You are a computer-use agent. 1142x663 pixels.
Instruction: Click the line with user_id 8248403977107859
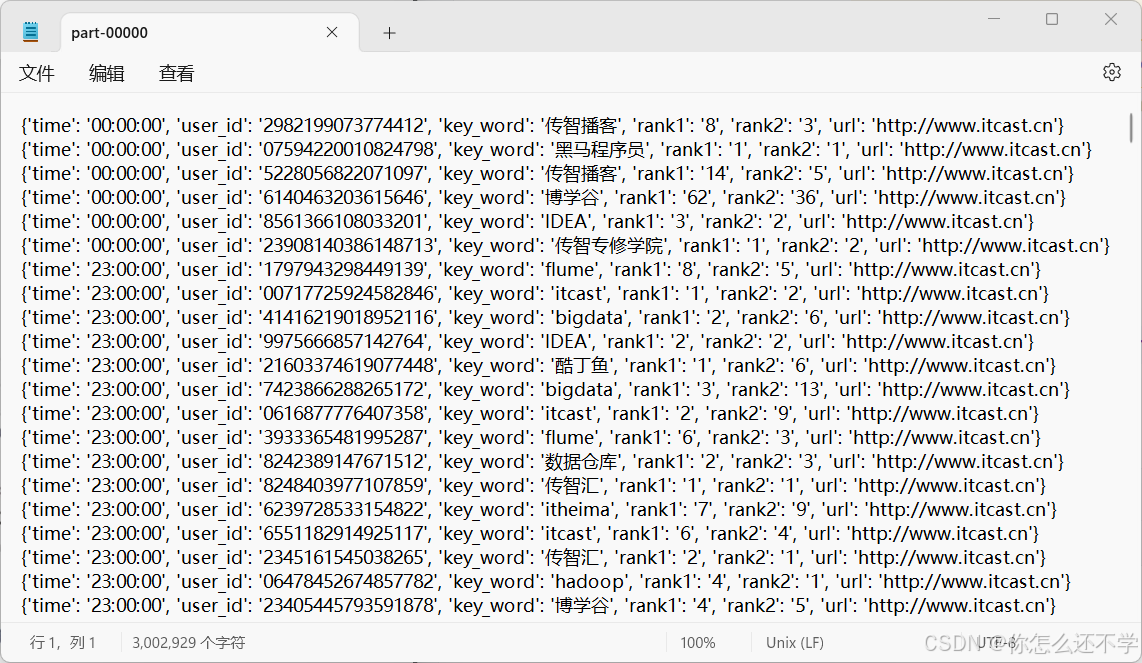(533, 486)
